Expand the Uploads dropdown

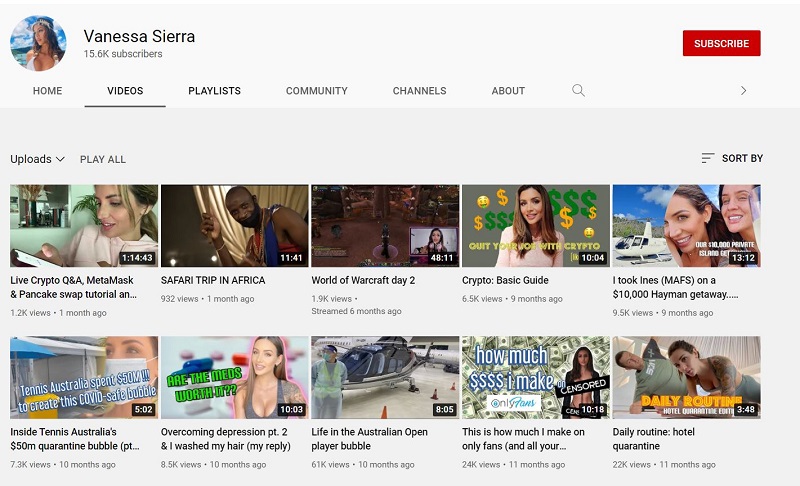[x=37, y=159]
